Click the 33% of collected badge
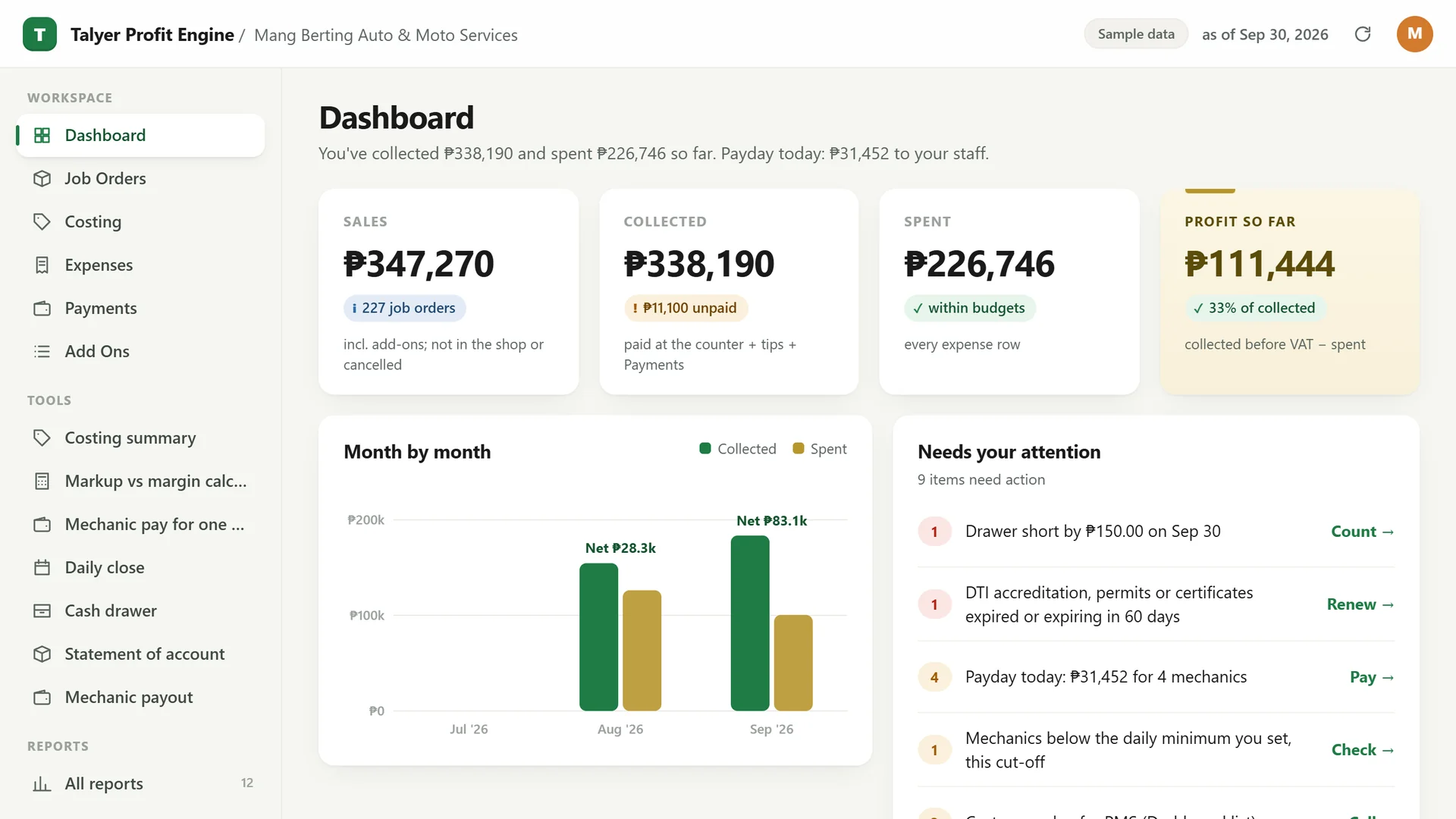Image resolution: width=1456 pixels, height=819 pixels. pos(1254,308)
